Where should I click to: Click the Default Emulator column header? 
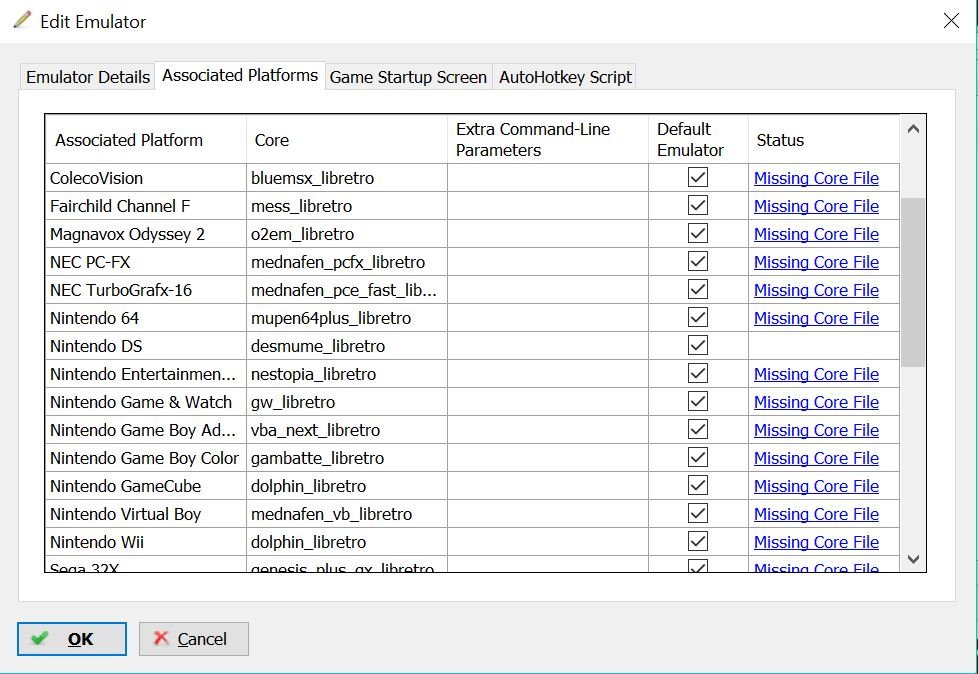click(x=698, y=140)
